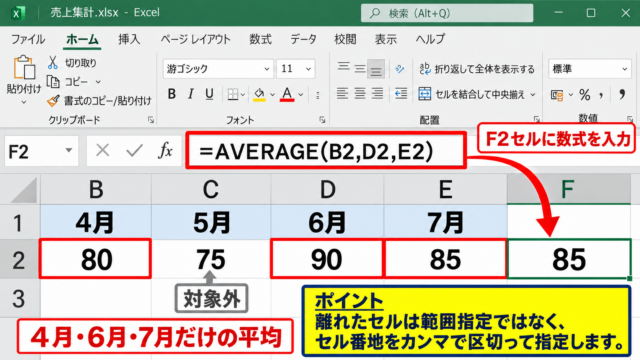Click the select-all corner triangle

[24, 191]
